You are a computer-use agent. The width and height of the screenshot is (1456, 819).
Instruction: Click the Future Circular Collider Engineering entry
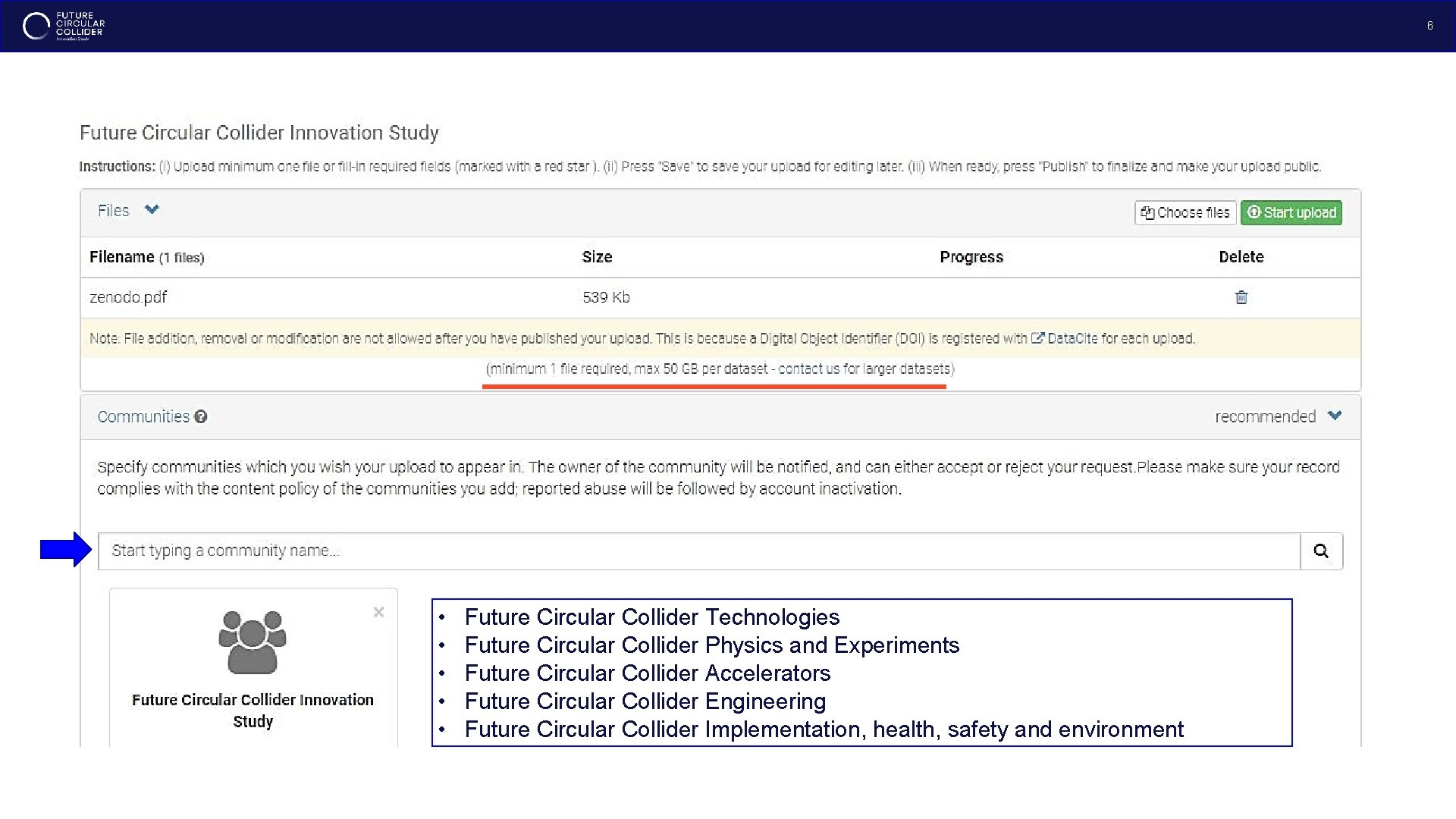click(x=645, y=701)
